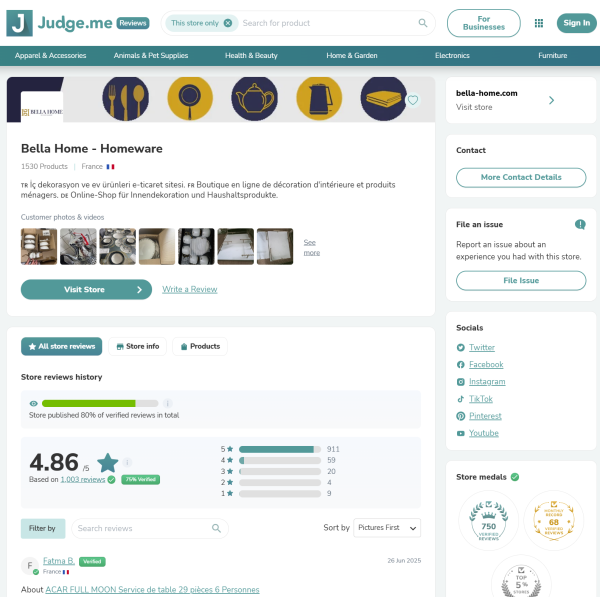Click the search reviews magnifier icon
Image resolution: width=600 pixels, height=600 pixels.
coord(216,528)
